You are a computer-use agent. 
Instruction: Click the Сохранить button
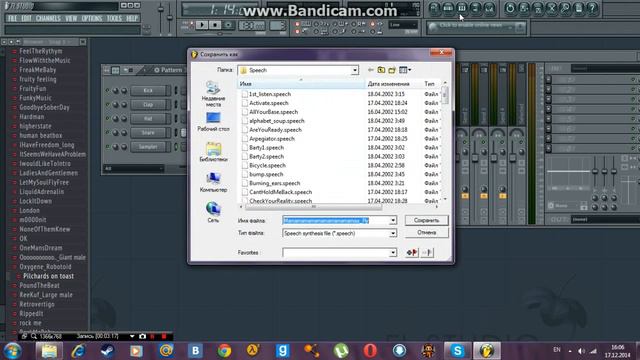427,220
